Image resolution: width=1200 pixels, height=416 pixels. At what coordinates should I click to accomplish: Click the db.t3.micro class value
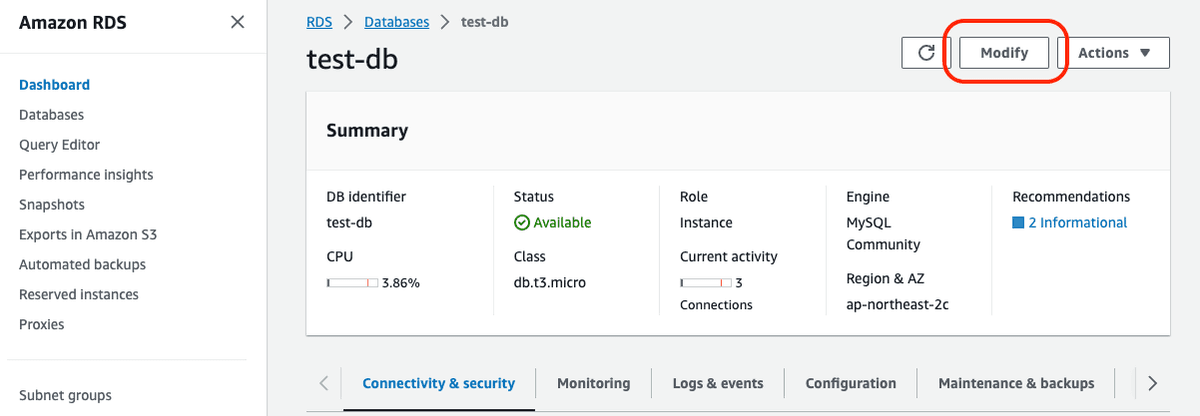(x=550, y=283)
